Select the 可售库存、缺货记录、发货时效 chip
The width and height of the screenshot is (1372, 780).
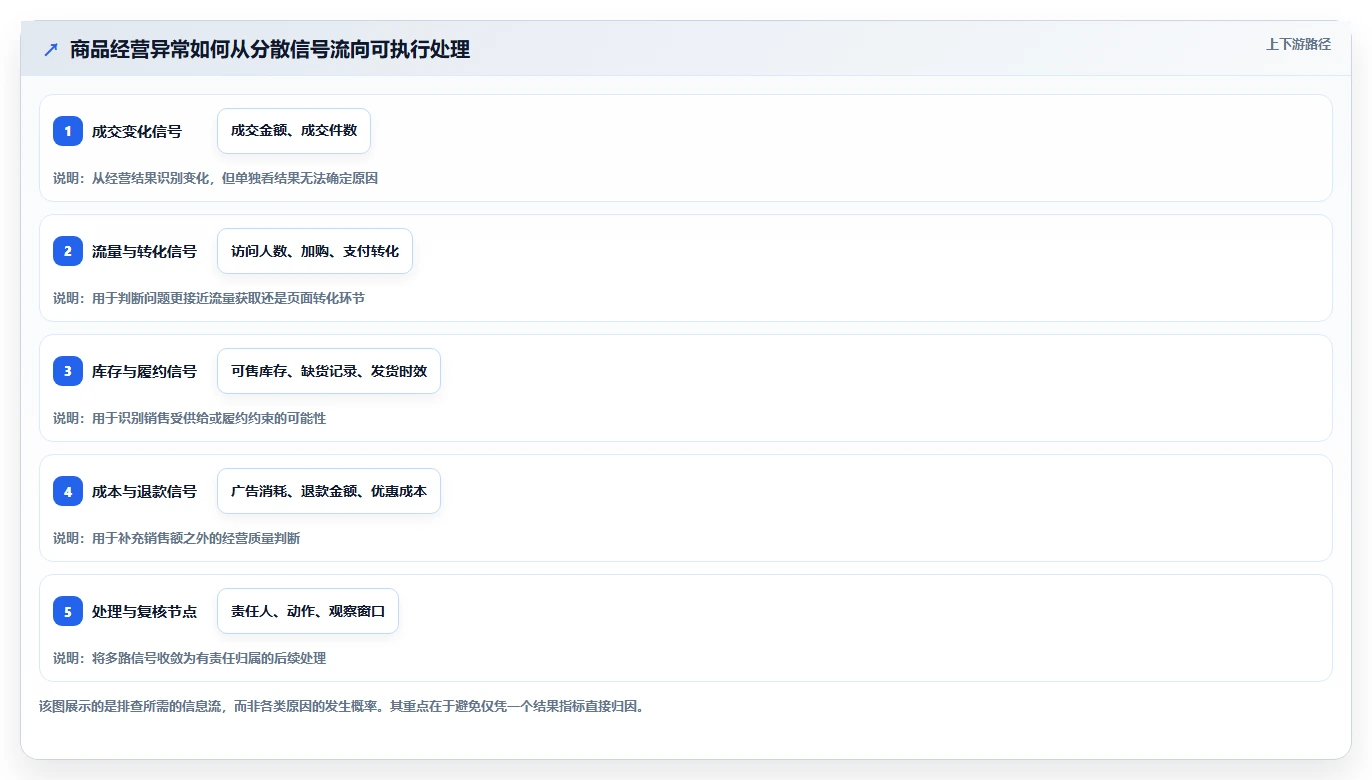pos(329,371)
